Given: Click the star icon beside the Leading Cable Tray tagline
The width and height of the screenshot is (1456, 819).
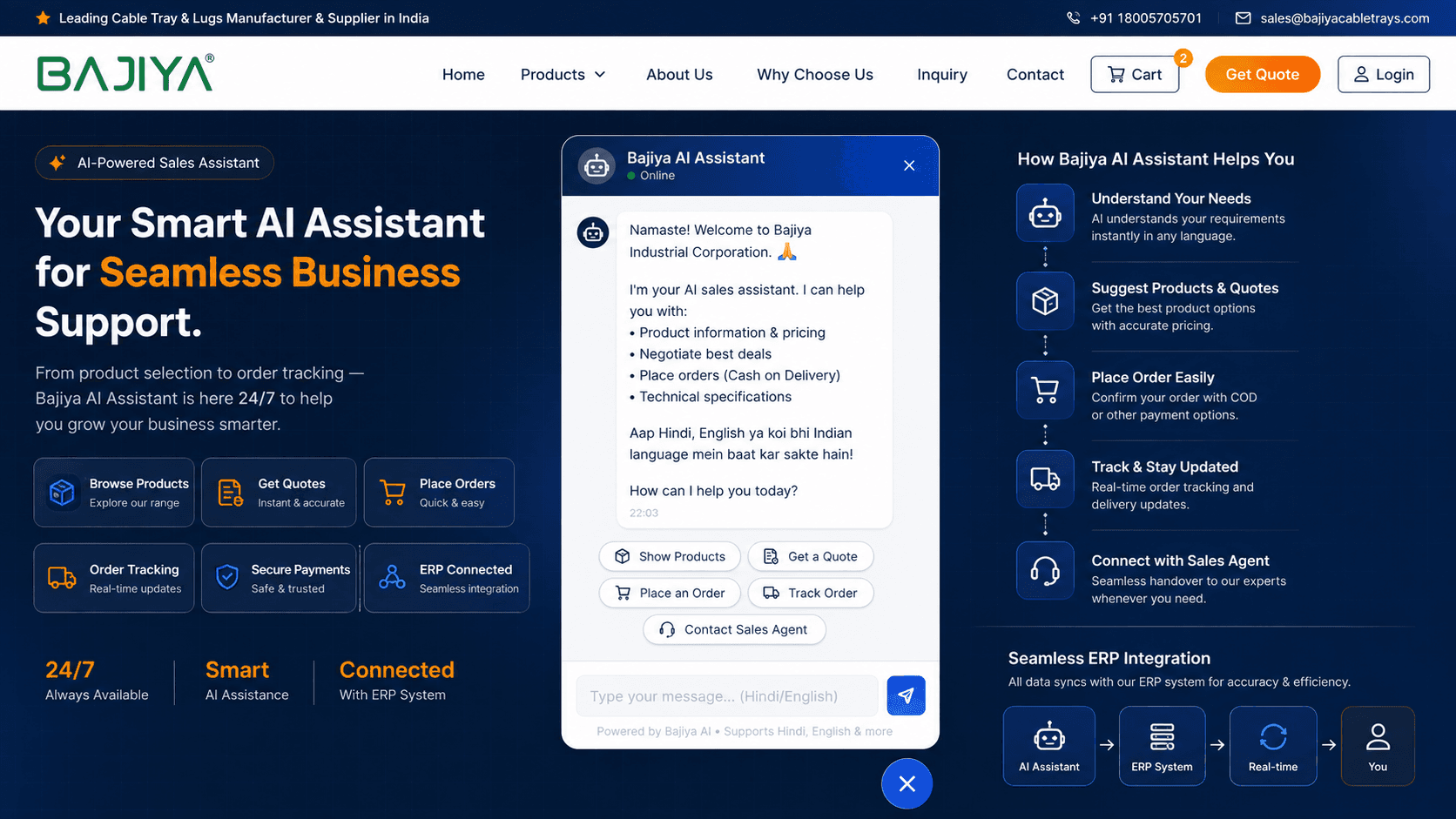Looking at the screenshot, I should coord(43,17).
